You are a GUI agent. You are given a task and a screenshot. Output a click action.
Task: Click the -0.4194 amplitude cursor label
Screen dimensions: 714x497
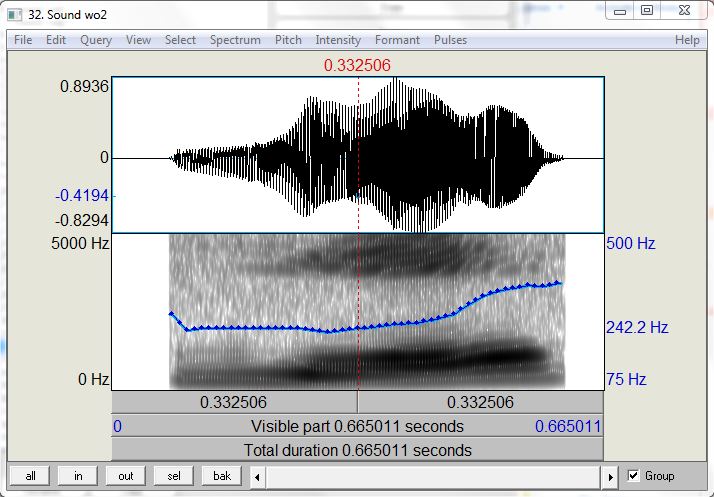[x=82, y=195]
